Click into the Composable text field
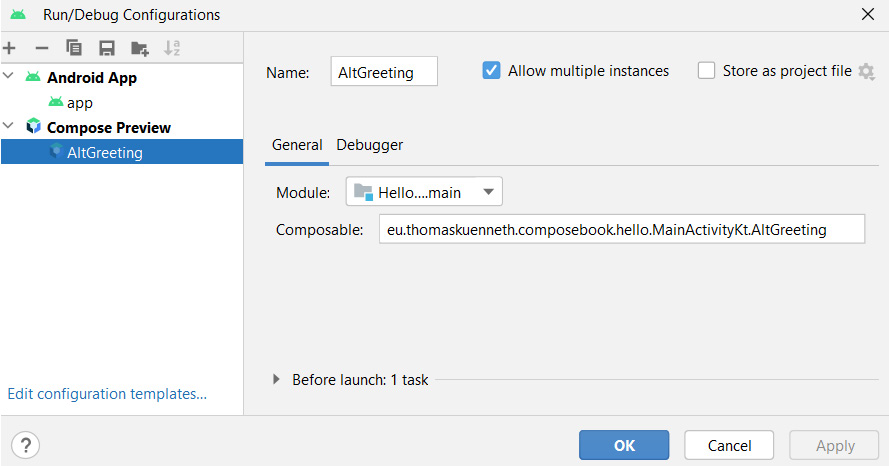889x466 pixels. pyautogui.click(x=622, y=229)
